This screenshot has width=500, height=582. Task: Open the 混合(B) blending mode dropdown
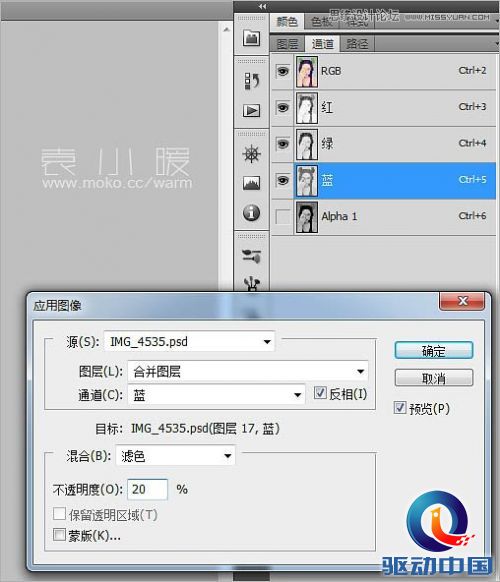[176, 455]
